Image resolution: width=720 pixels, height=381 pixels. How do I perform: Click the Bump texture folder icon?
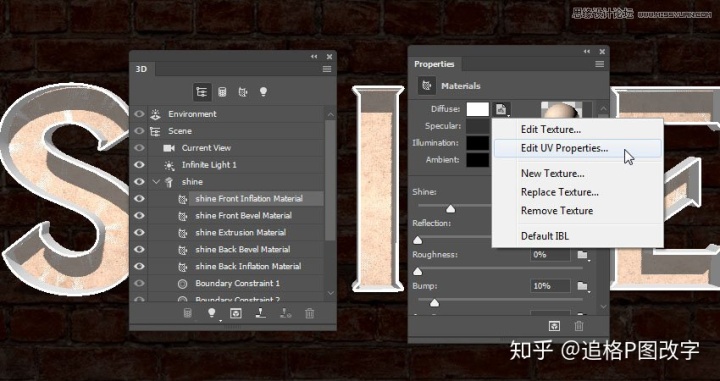point(583,286)
